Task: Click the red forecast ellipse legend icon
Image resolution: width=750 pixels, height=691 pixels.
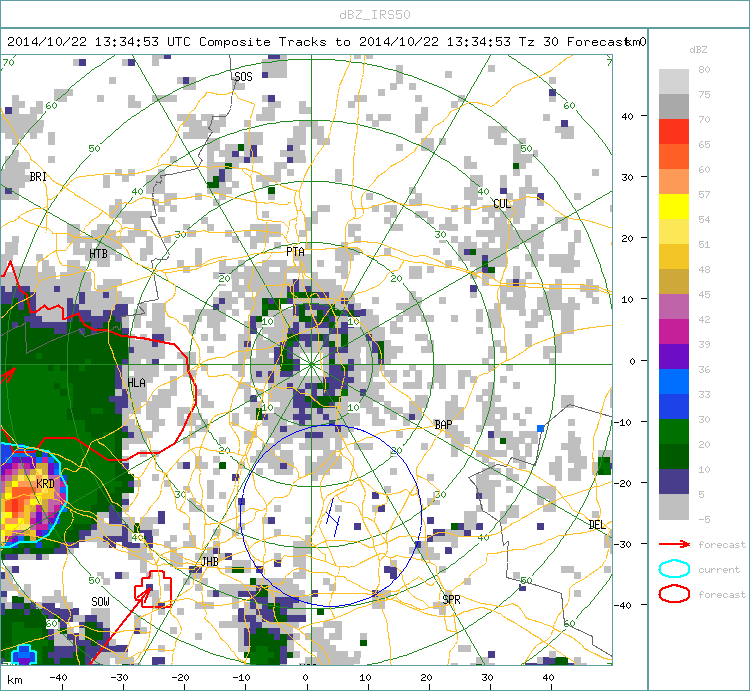Action: (x=674, y=594)
